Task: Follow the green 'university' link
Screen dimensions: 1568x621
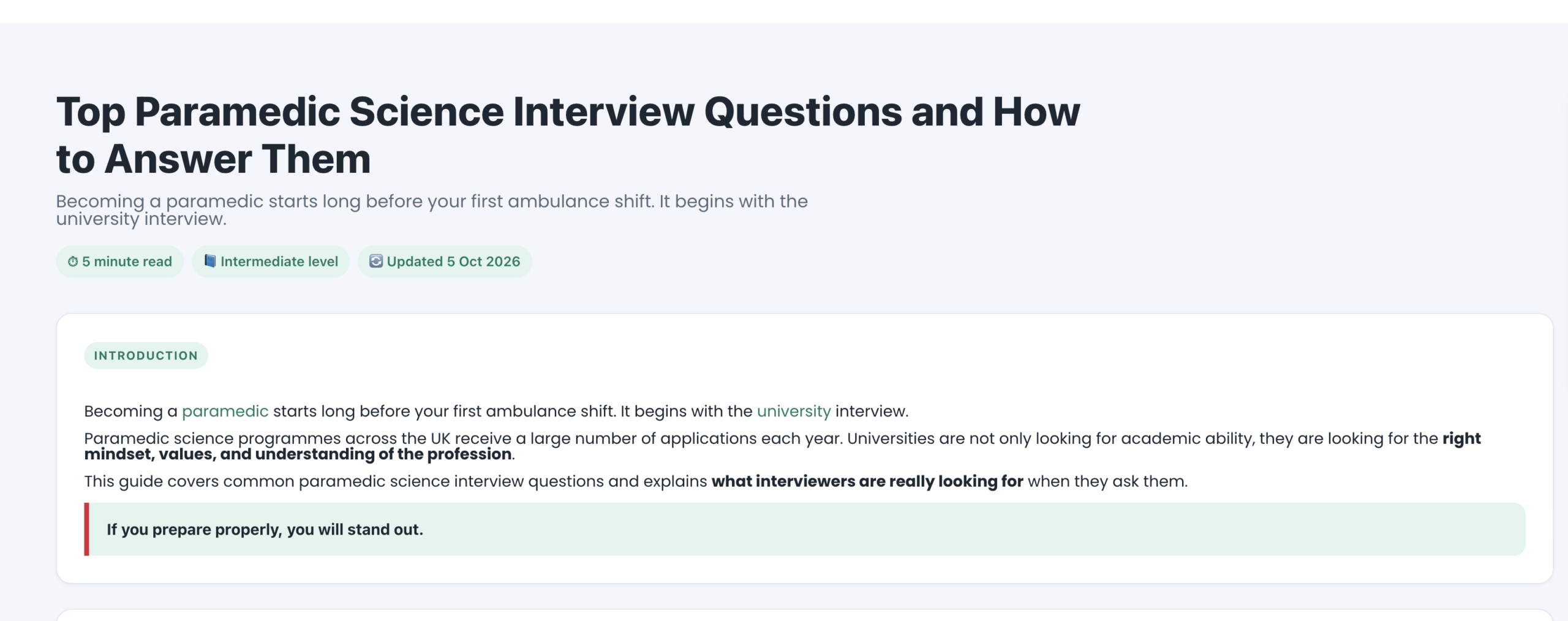Action: tap(794, 411)
